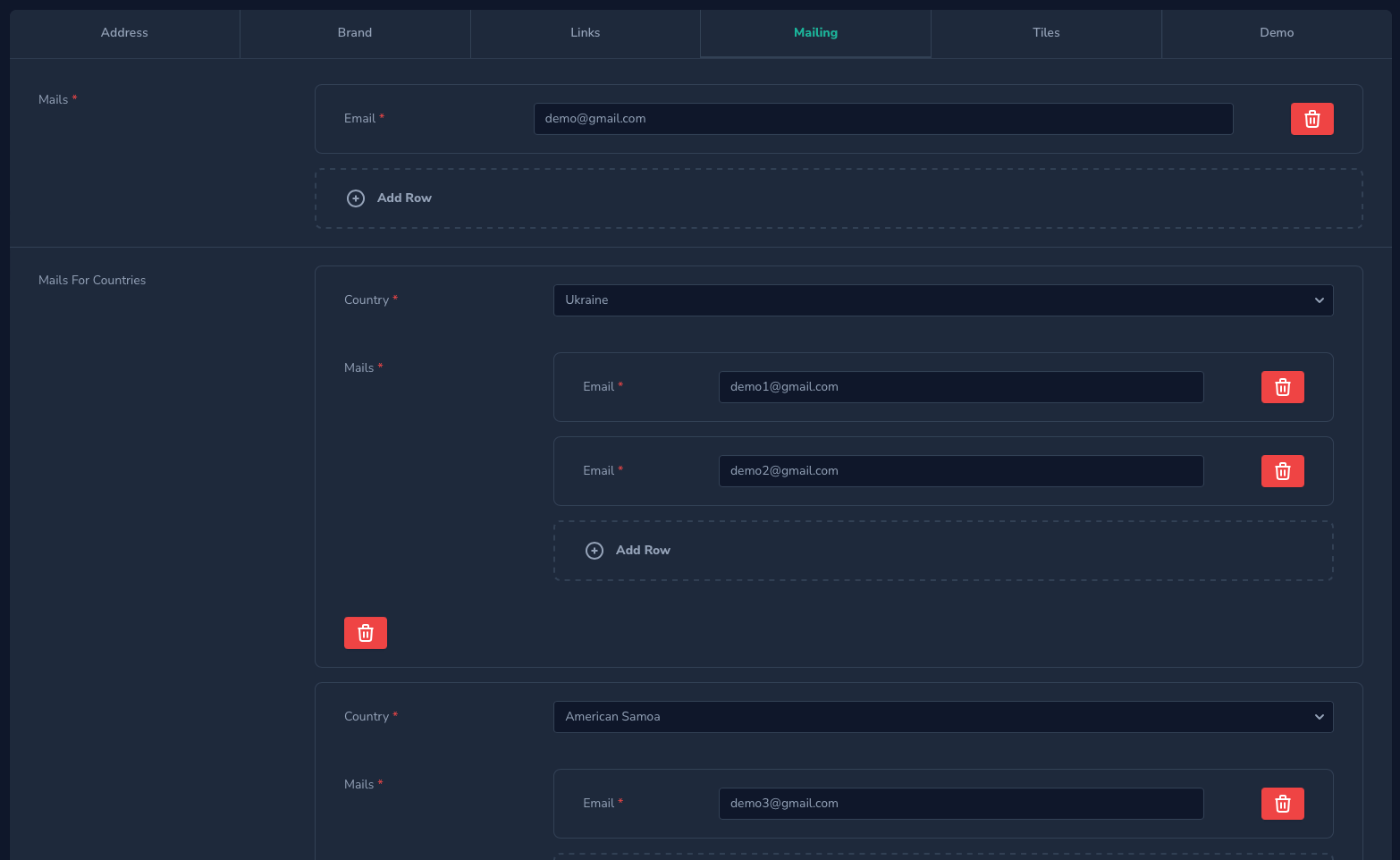Screen dimensions: 1400x860
Task: Open the American Samoa country dropdown
Action: pyautogui.click(x=943, y=717)
